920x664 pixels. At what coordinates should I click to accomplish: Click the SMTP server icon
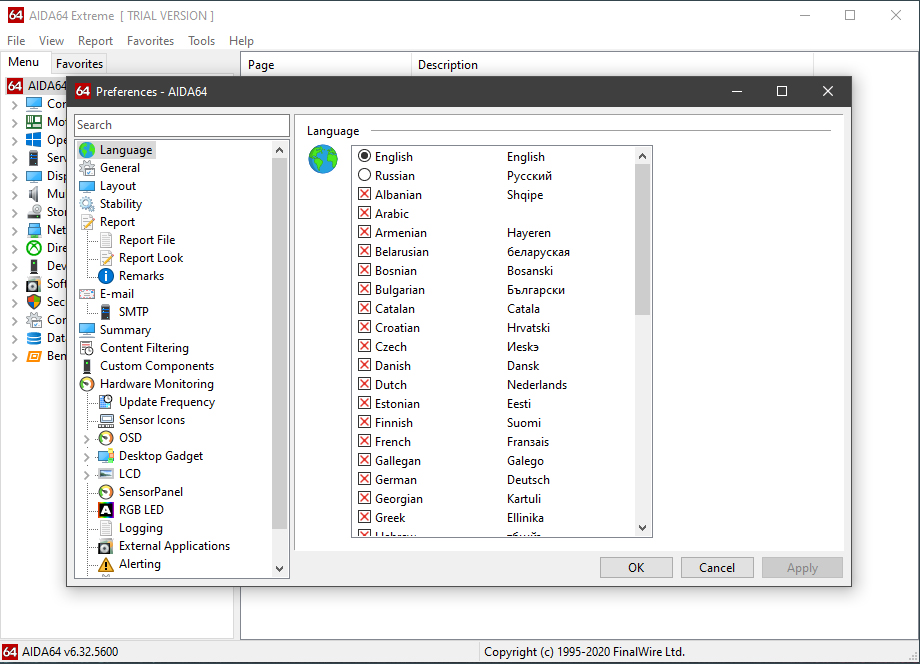point(106,312)
